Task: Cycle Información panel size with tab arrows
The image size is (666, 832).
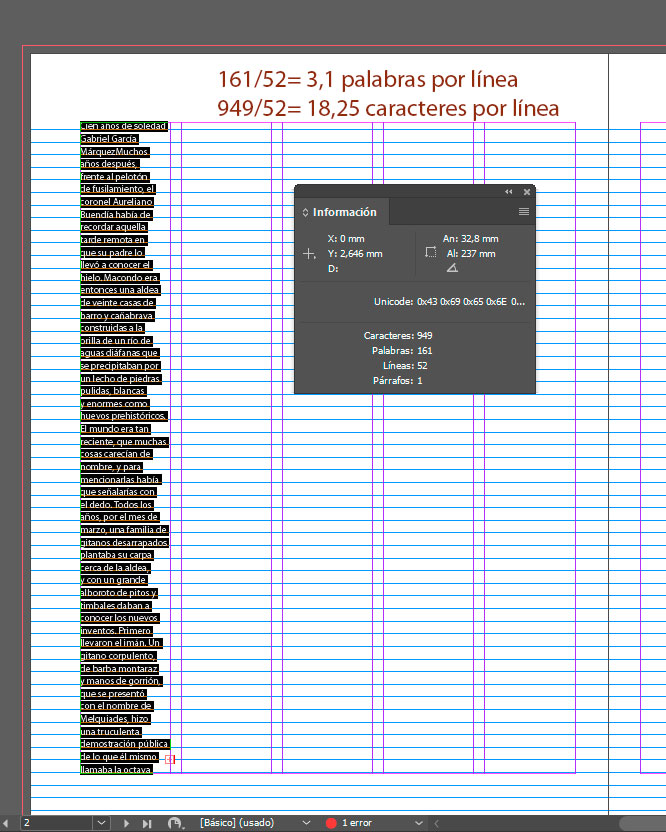Action: tap(305, 212)
